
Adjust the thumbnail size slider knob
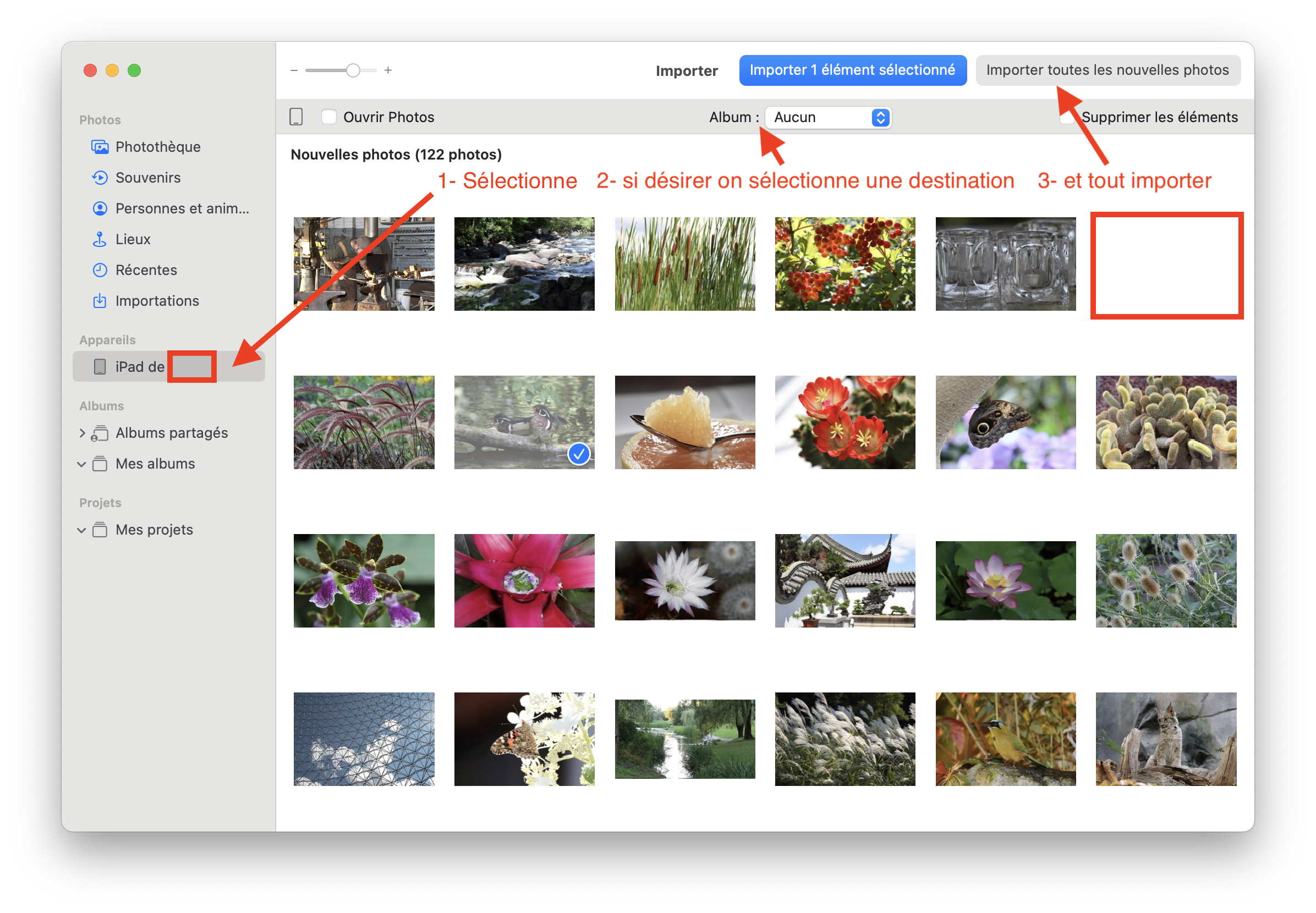tap(353, 70)
